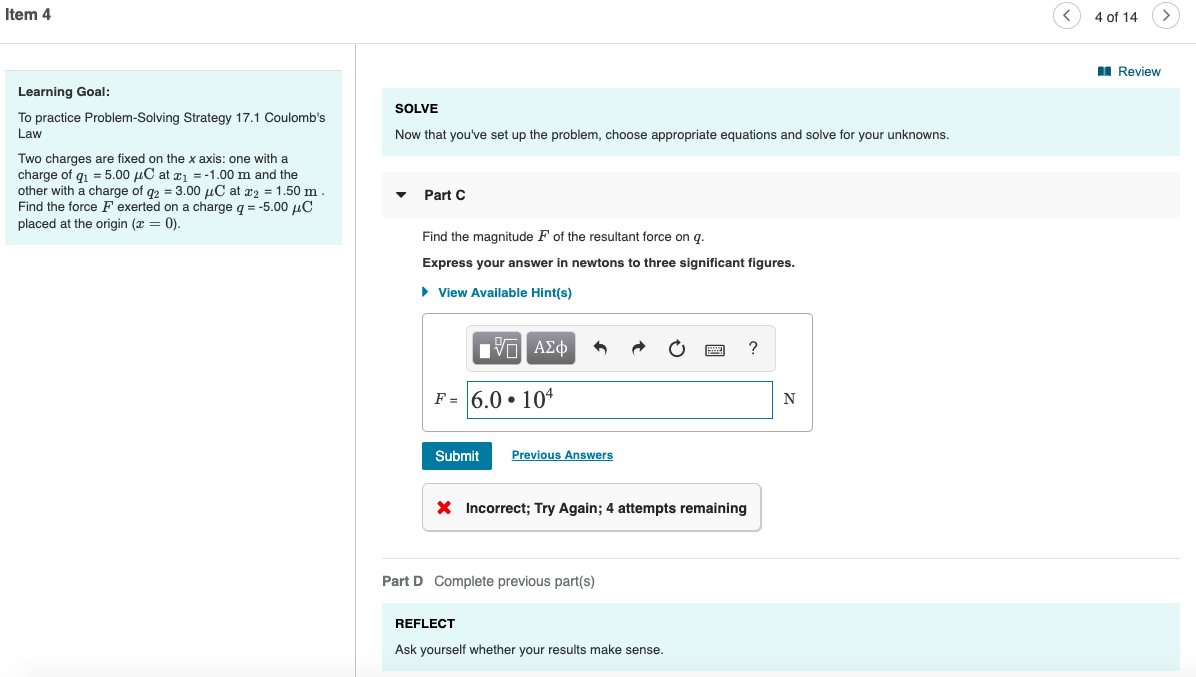The height and width of the screenshot is (677, 1196).
Task: Click the 'Now that you've set up' instruction
Action: tap(671, 135)
